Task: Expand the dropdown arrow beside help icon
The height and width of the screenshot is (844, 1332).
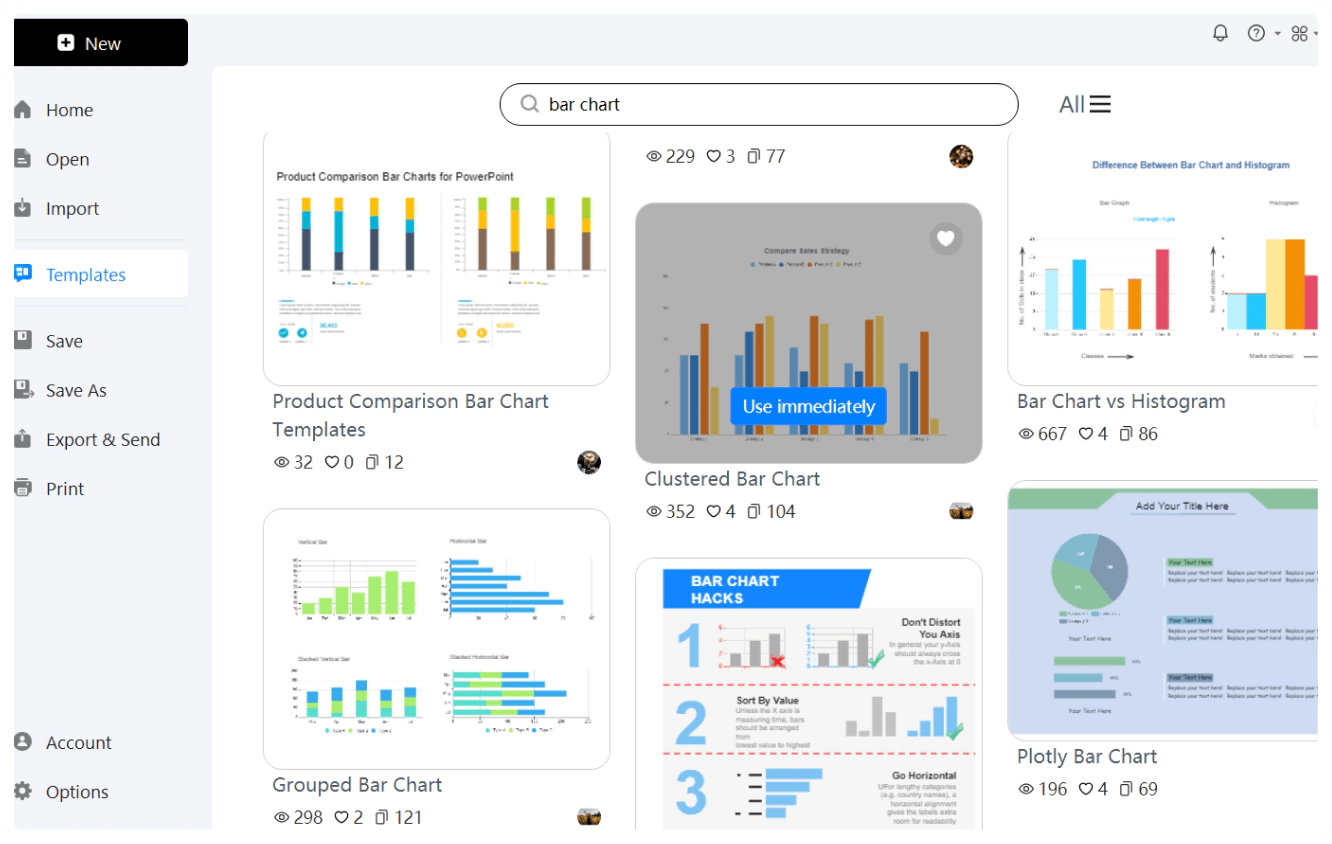Action: click(x=1277, y=34)
